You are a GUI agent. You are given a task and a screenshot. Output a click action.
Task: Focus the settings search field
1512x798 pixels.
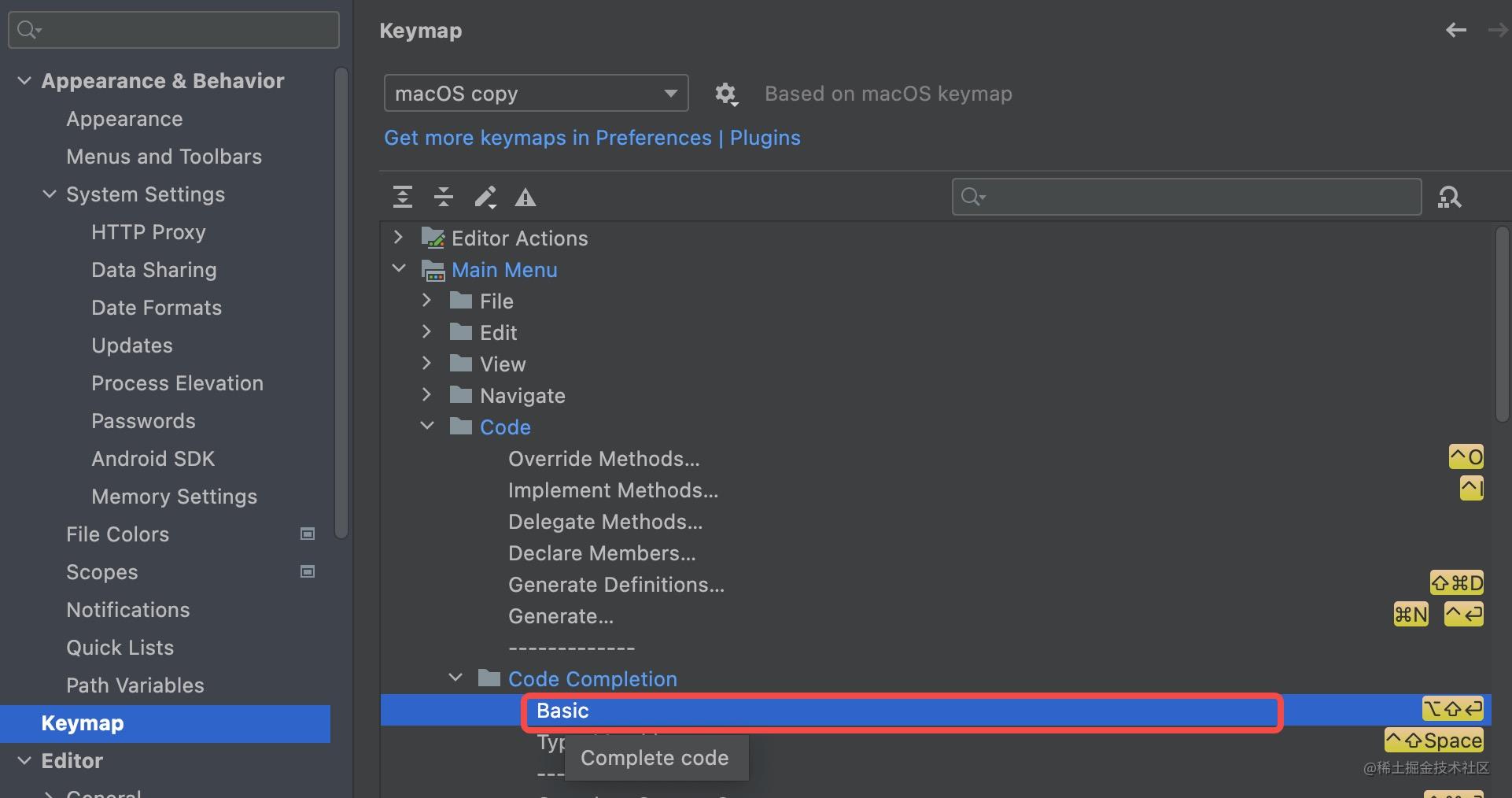click(174, 30)
